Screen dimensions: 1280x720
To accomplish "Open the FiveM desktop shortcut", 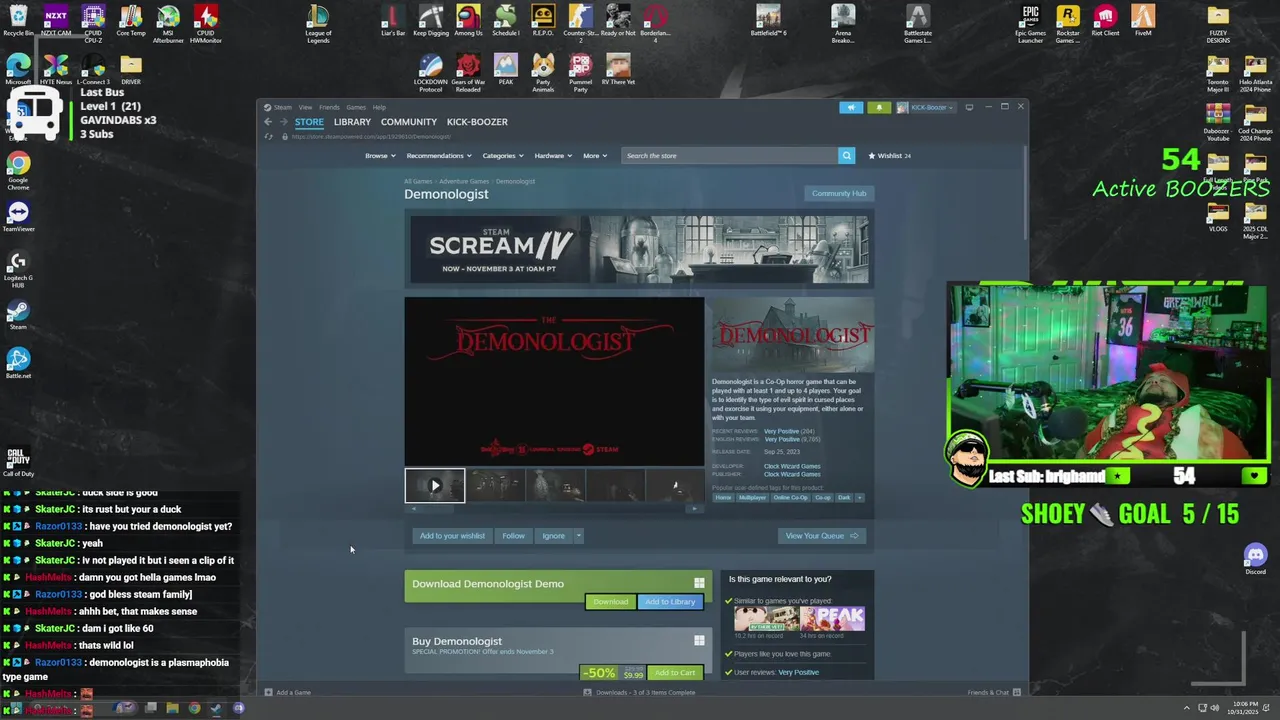I will pyautogui.click(x=1143, y=21).
